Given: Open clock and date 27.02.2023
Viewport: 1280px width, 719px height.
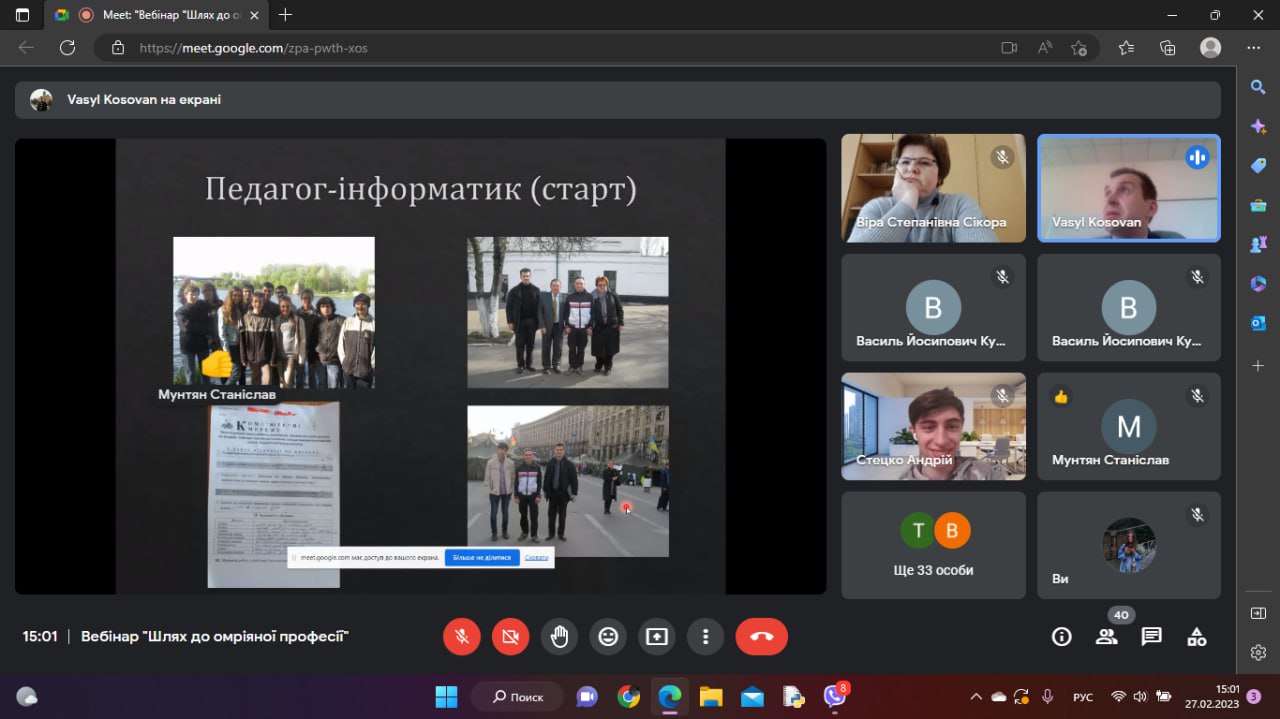Looking at the screenshot, I should 1212,696.
